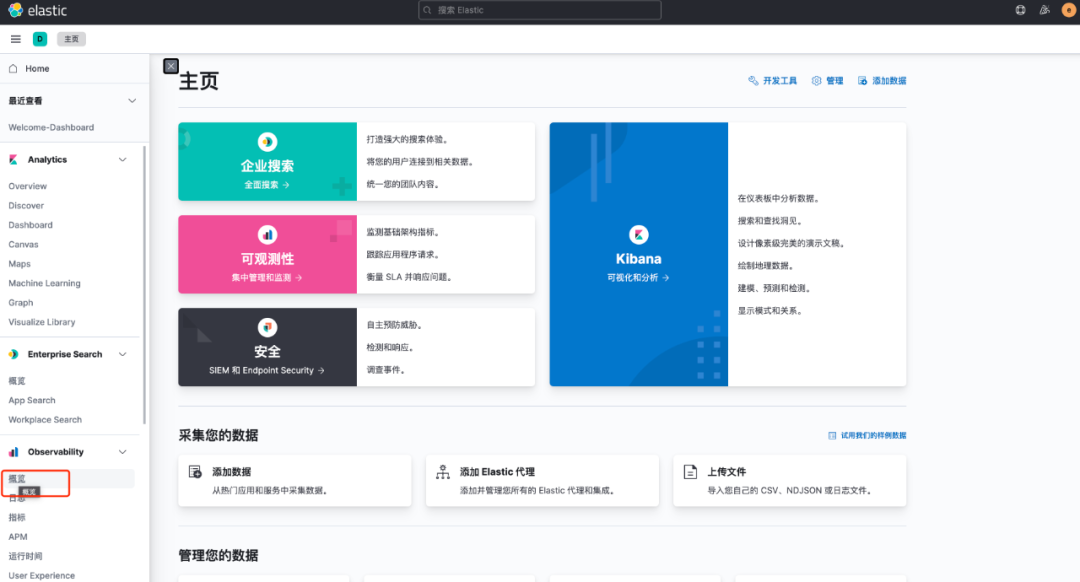Open Workplace Search in sidebar
The width and height of the screenshot is (1080, 582).
tap(45, 419)
